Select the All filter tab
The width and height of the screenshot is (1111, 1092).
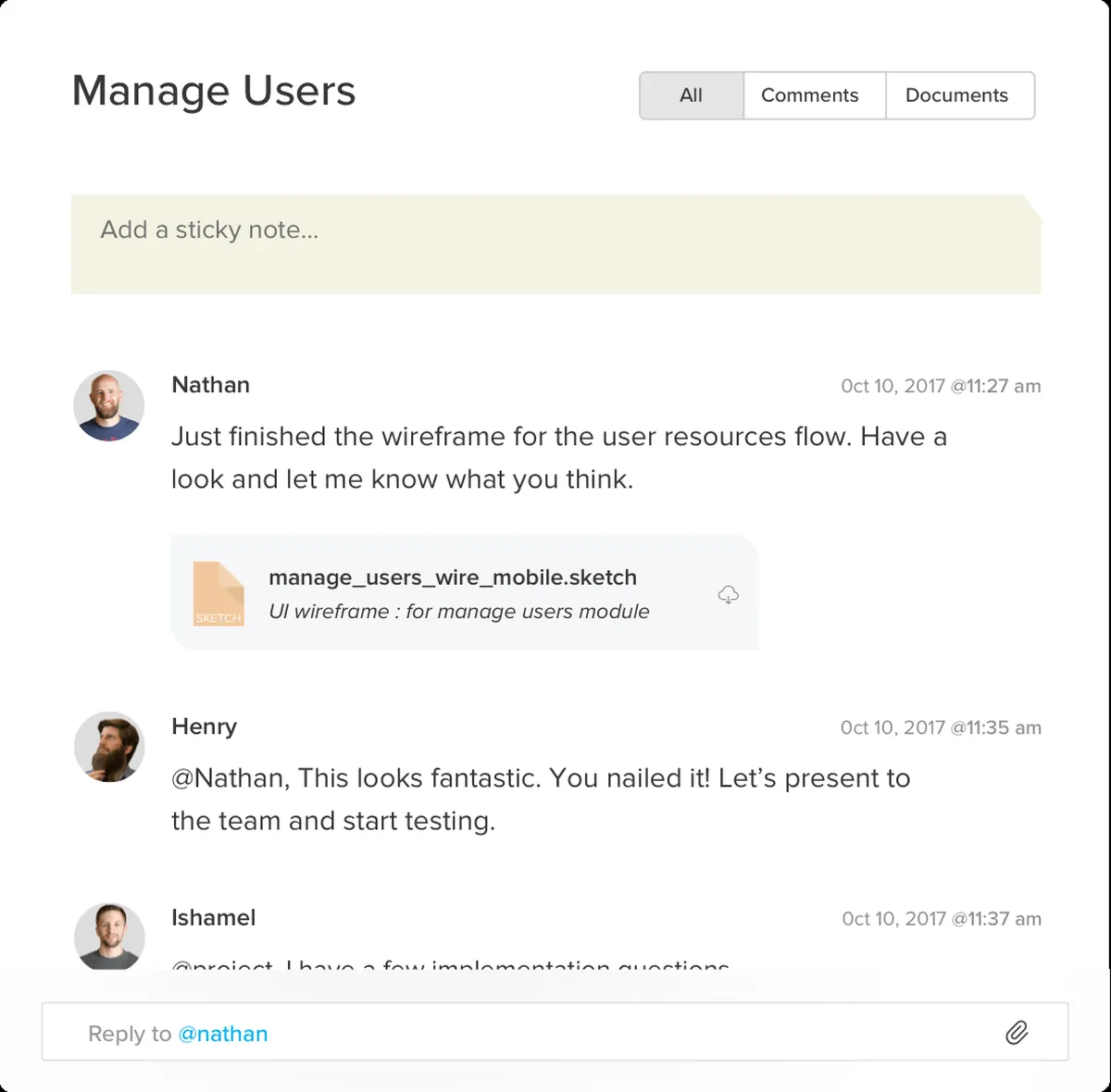pos(691,95)
